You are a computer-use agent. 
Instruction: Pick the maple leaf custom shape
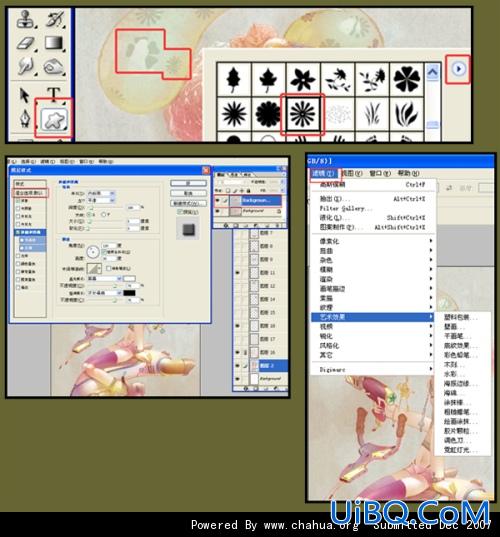click(268, 80)
